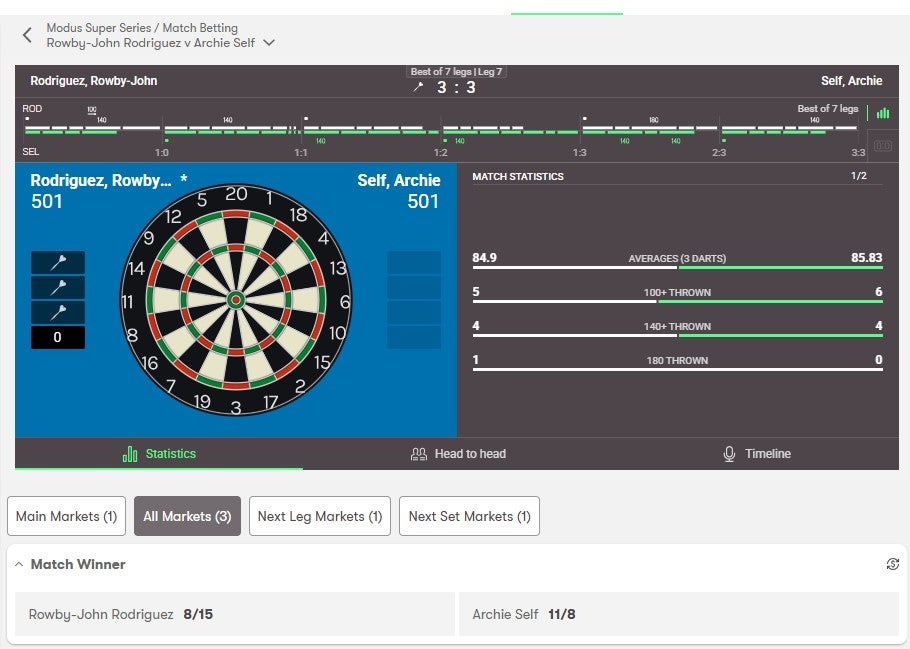
Task: Select the All Markets (3) filter
Action: pos(187,516)
